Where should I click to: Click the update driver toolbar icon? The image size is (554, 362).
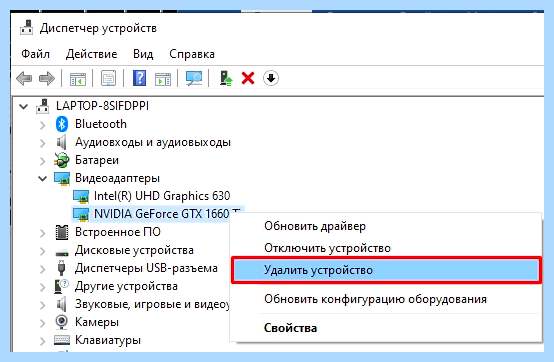click(x=225, y=78)
